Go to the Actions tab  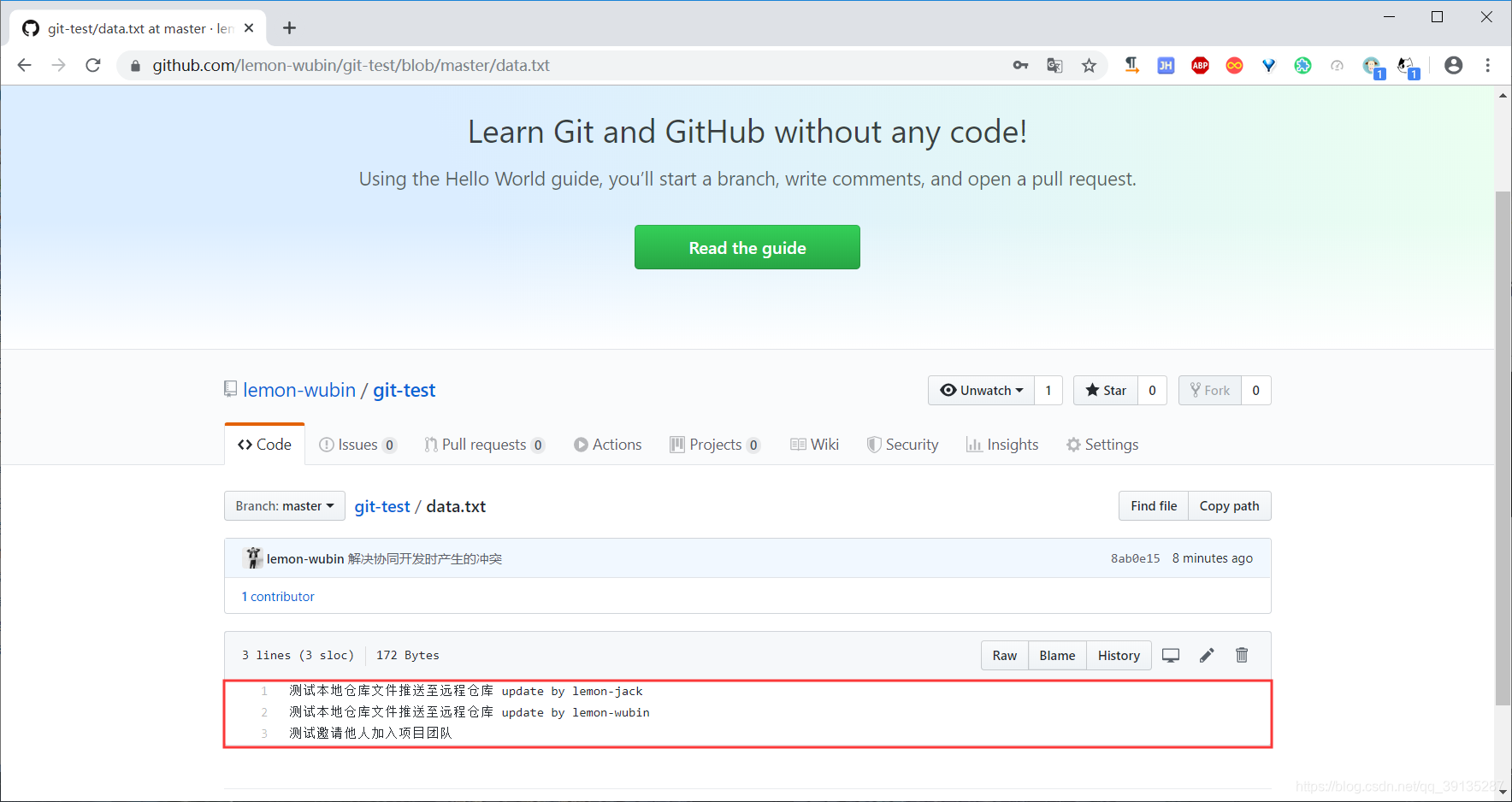point(608,445)
